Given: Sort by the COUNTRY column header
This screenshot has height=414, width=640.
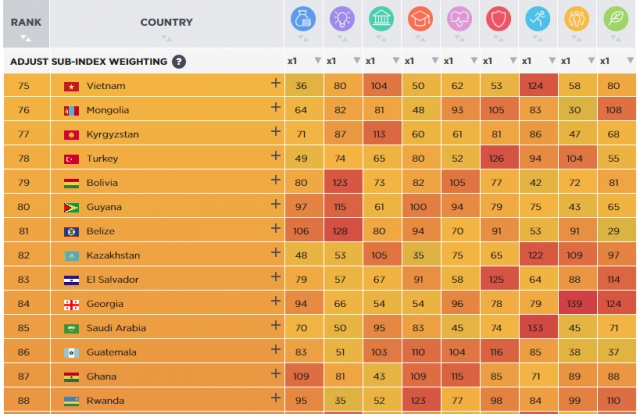Looking at the screenshot, I should (166, 22).
